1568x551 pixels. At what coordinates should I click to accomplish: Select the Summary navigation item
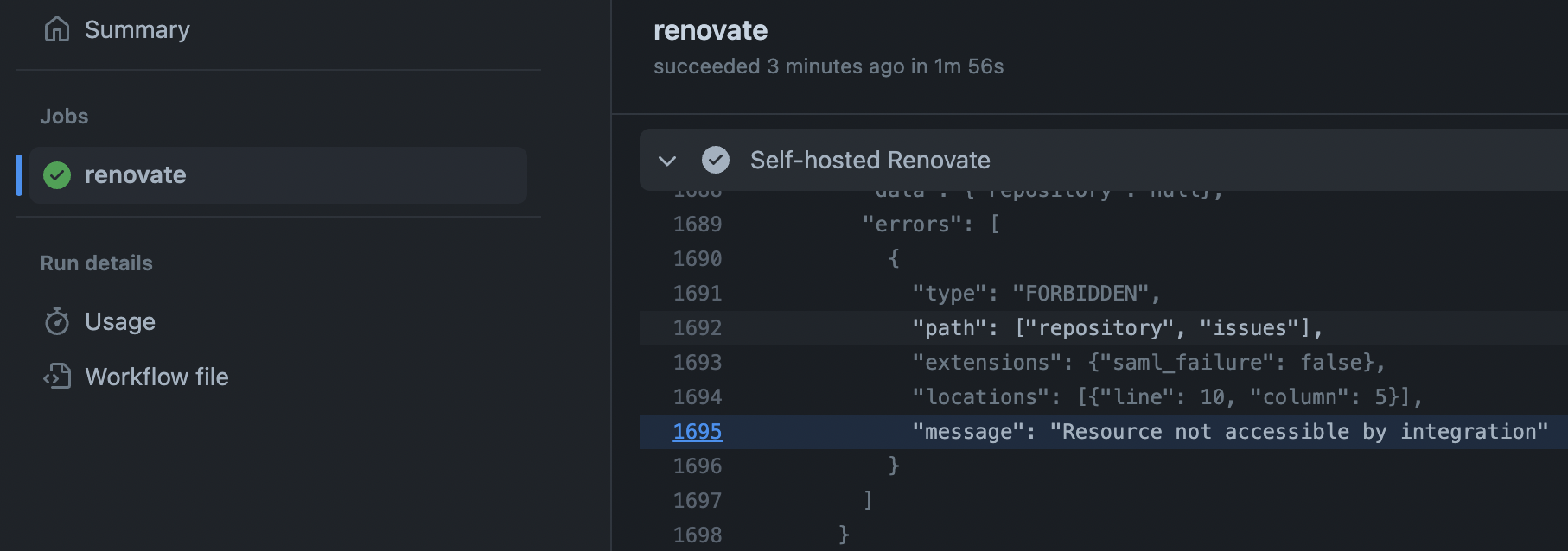pos(137,28)
